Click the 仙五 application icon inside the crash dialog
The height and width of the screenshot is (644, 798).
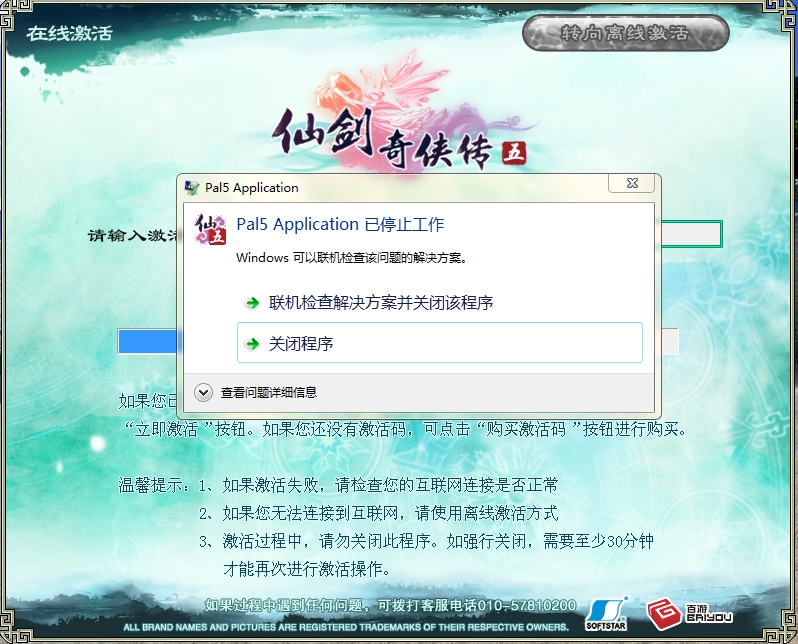(x=211, y=229)
